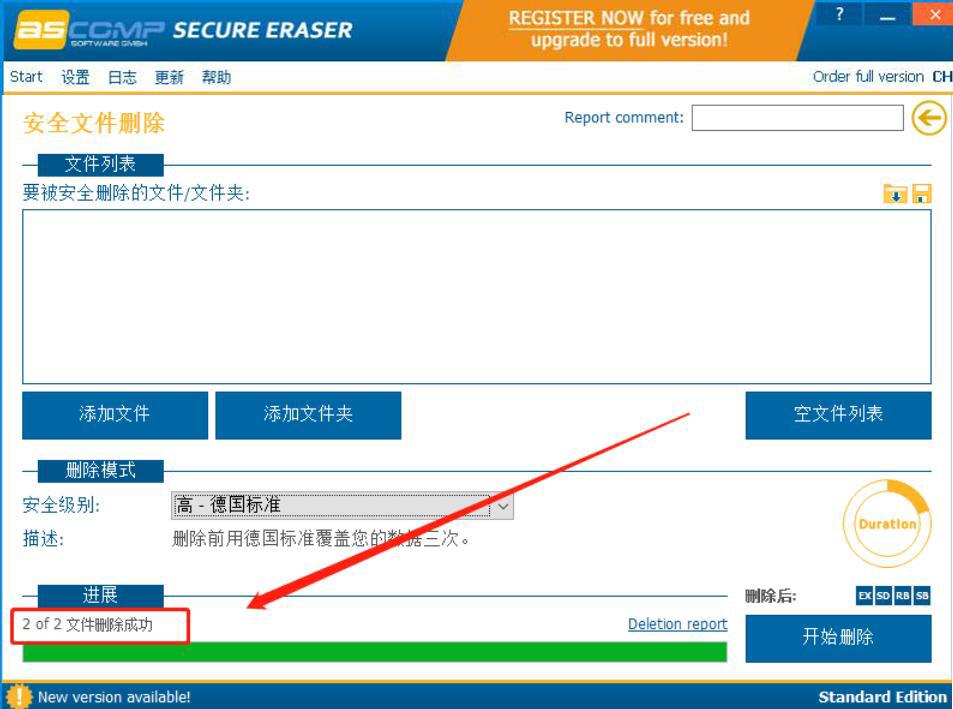
Task: Open the 日志 menu
Action: [x=122, y=77]
